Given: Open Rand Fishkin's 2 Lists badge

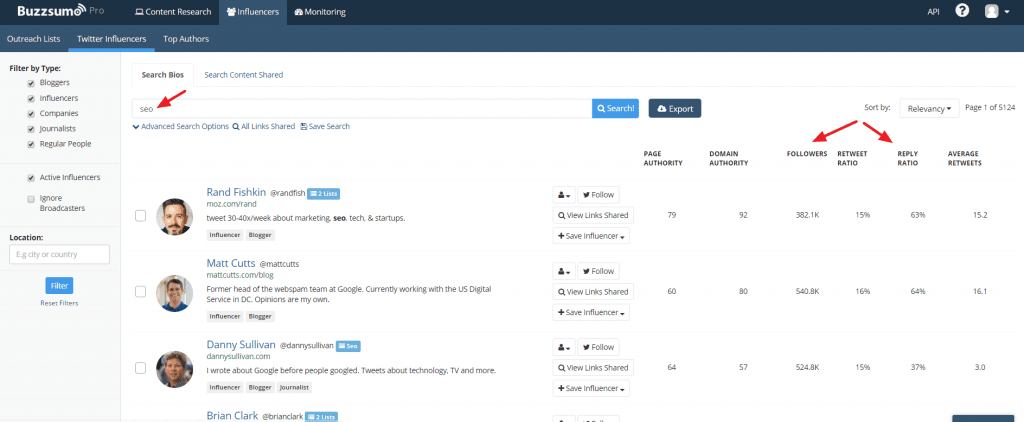Looking at the screenshot, I should pos(323,193).
